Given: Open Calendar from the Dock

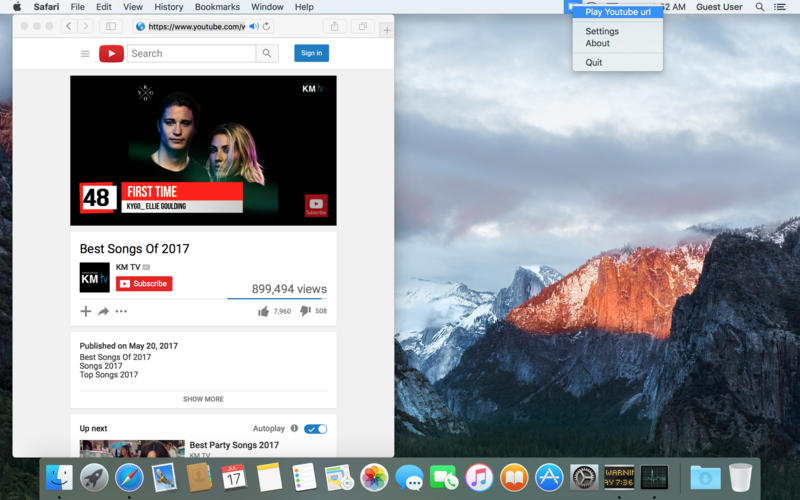Looking at the screenshot, I should click(234, 478).
